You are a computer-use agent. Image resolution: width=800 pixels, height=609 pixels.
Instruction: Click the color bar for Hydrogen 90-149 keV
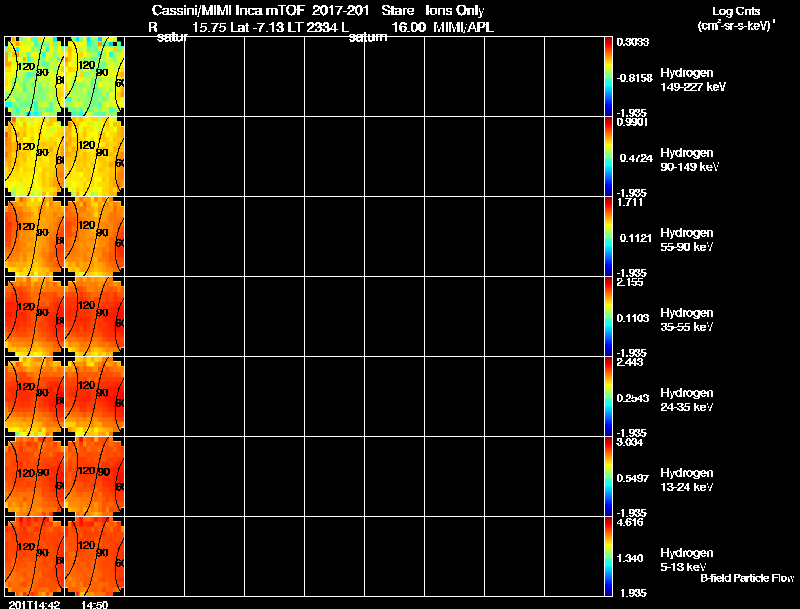coord(608,157)
